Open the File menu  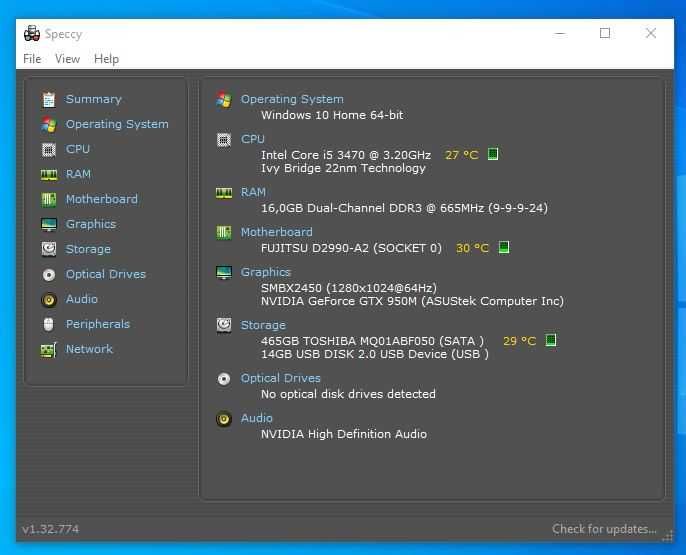pyautogui.click(x=32, y=59)
